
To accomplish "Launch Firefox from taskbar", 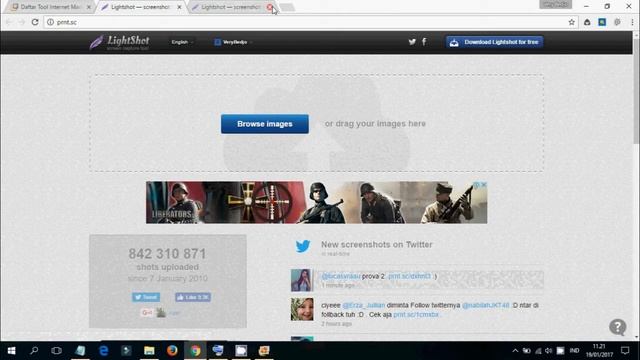I will [172, 351].
